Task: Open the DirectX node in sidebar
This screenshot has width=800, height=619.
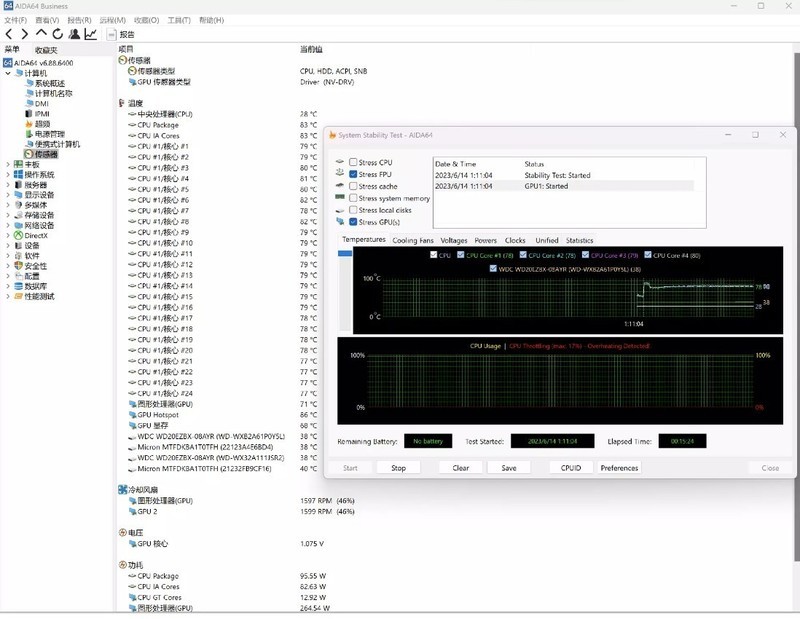Action: click(36, 235)
